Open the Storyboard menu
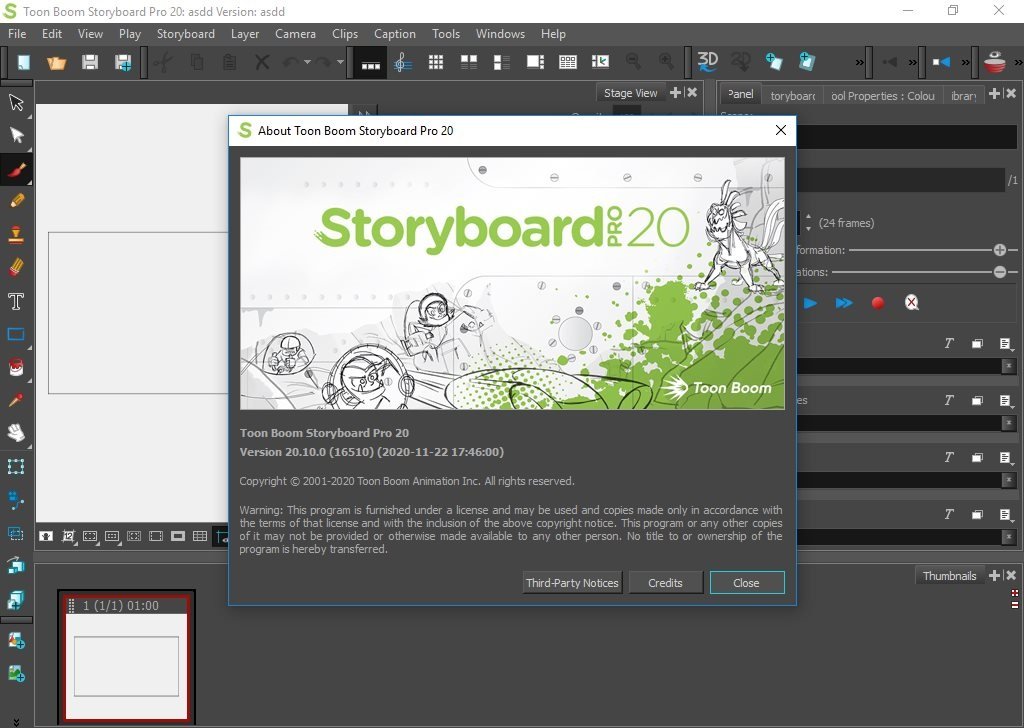 185,34
